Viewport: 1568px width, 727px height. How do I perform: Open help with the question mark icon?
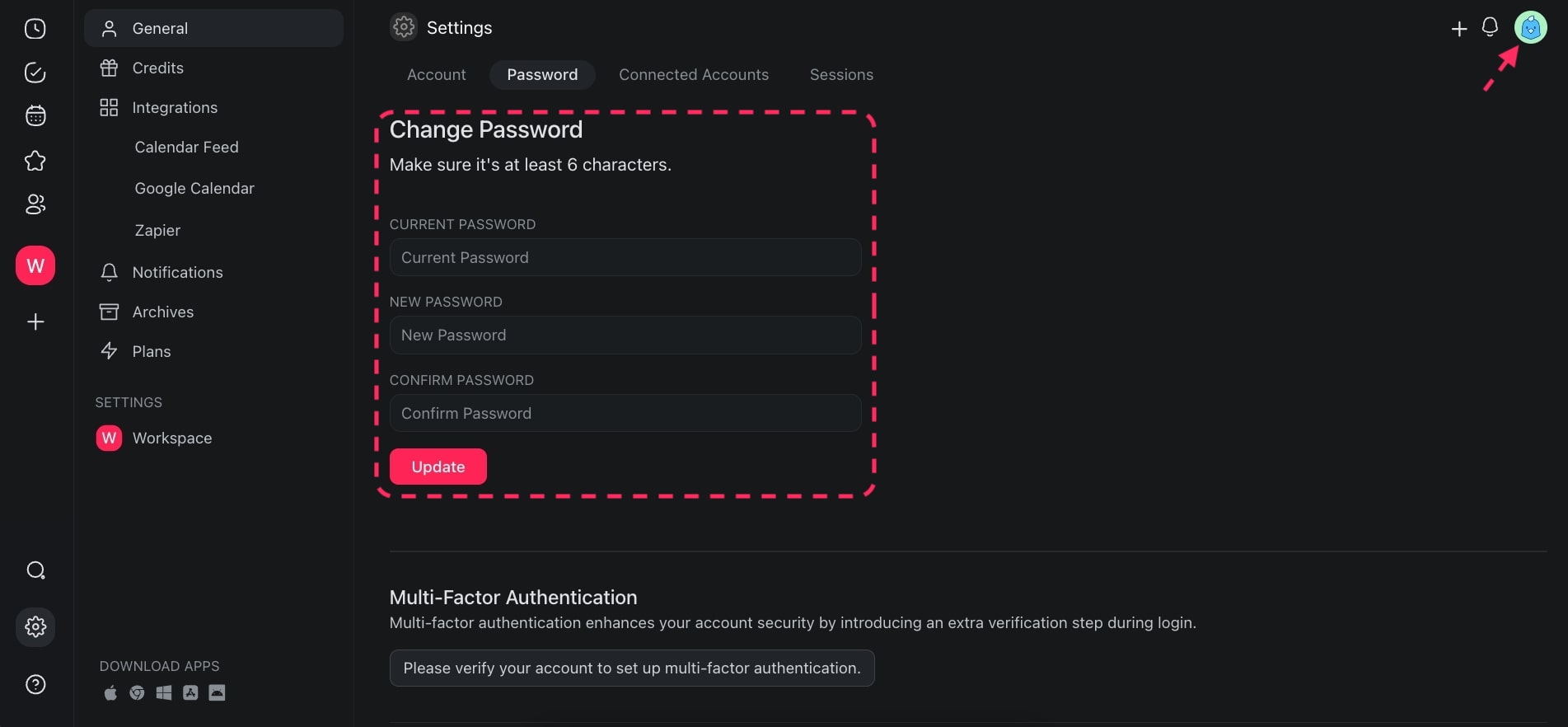35,684
